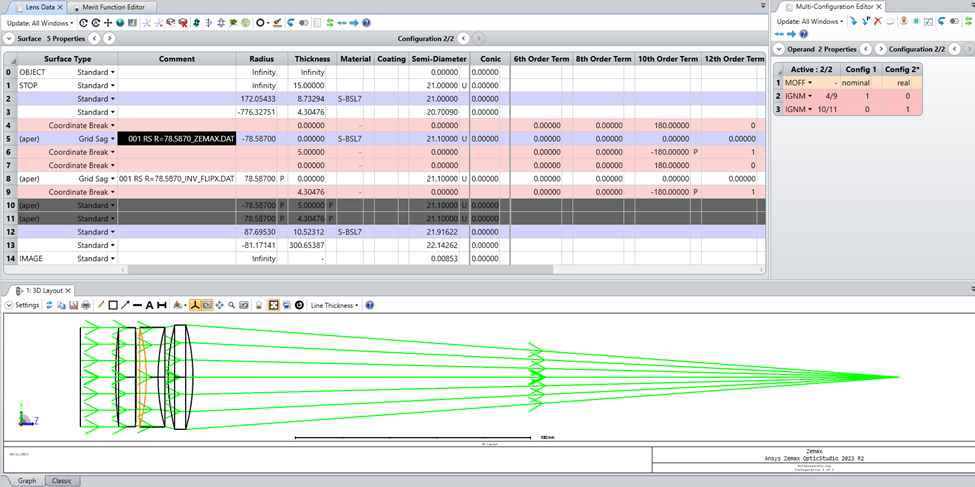Click thickness value 300.65387 in row 13
975x487 pixels.
[308, 245]
